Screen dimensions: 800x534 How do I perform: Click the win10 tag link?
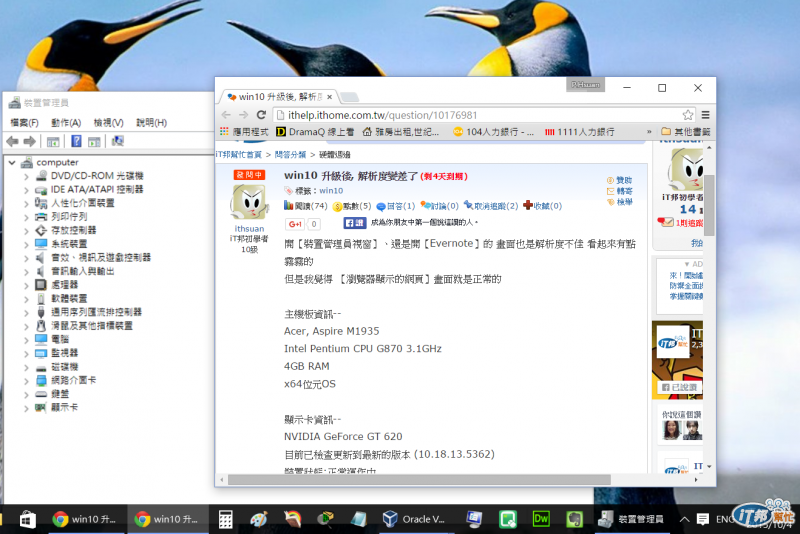(x=331, y=190)
